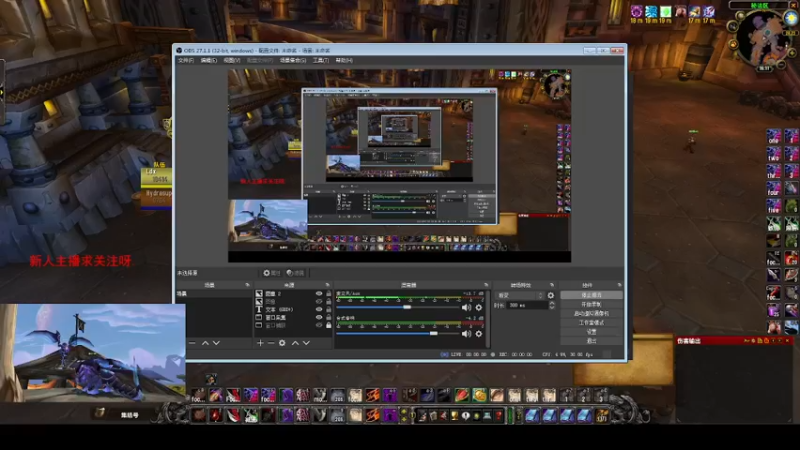Click the audio mixer vertical scrollbar
The height and width of the screenshot is (450, 800).
[488, 319]
